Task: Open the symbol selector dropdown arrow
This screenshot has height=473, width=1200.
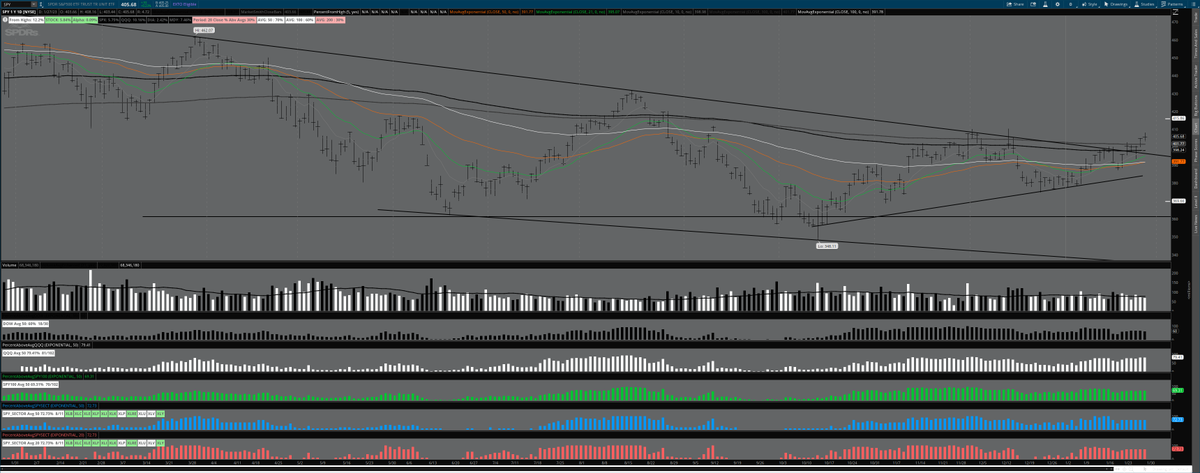Action: click(33, 4)
